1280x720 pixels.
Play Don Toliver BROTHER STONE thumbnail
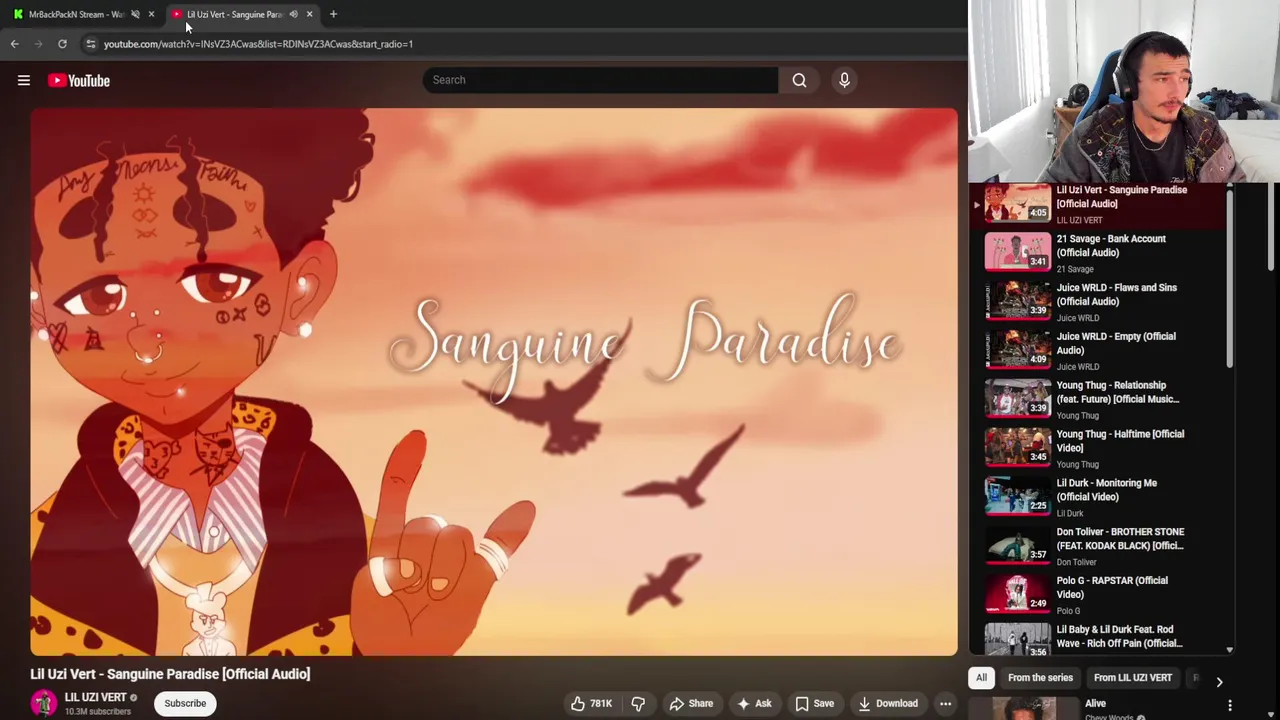click(x=1018, y=546)
